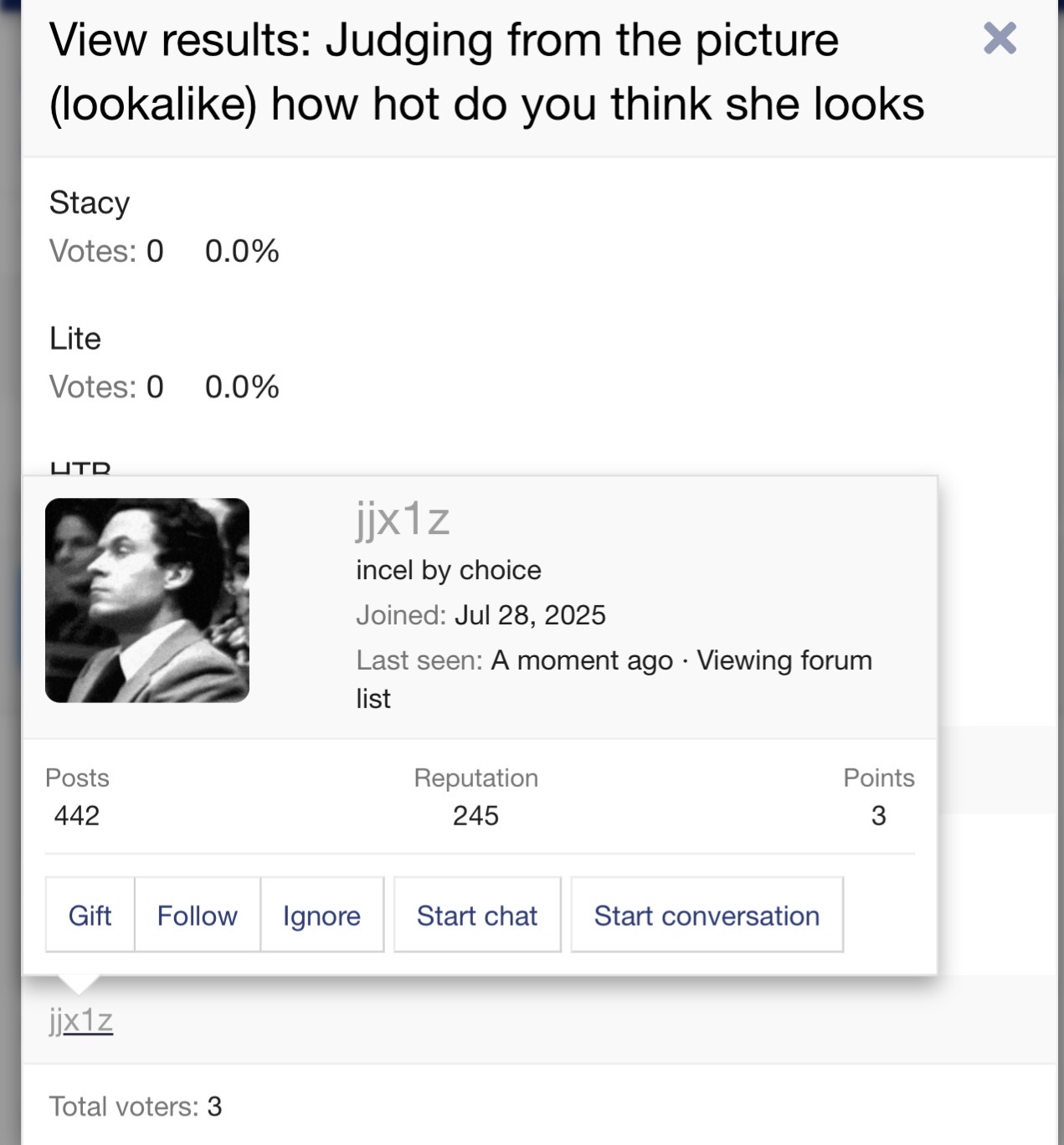Click the Reputation label
Image resolution: width=1064 pixels, height=1145 pixels.
tap(475, 778)
